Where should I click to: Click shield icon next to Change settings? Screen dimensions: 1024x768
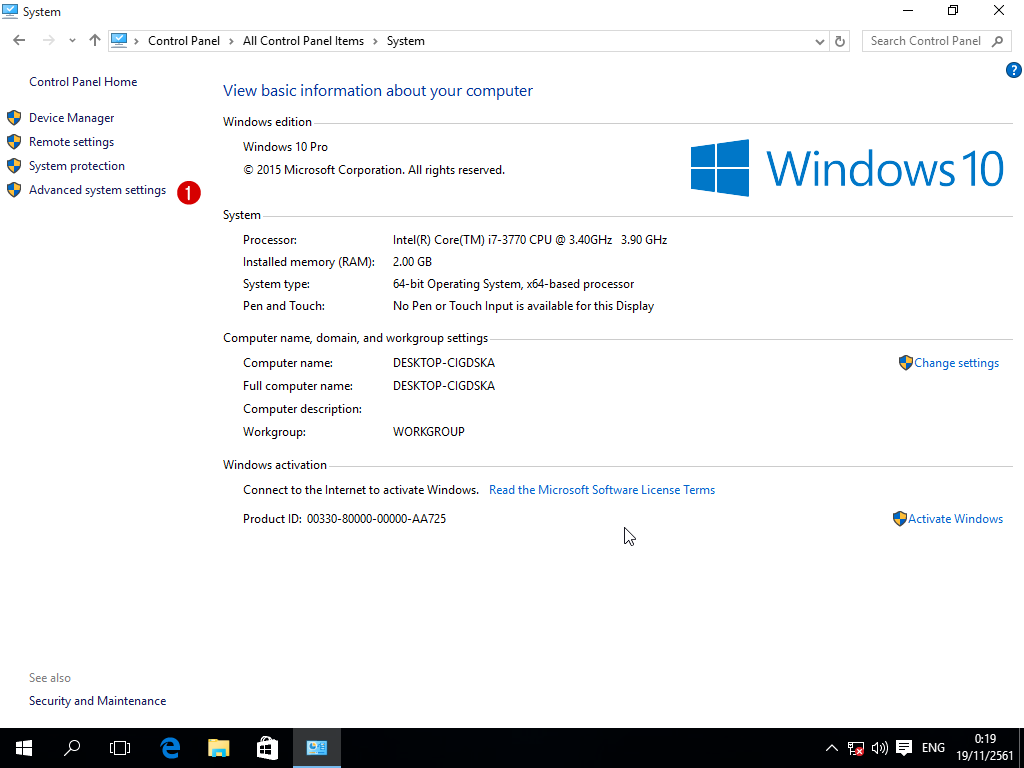tap(906, 363)
